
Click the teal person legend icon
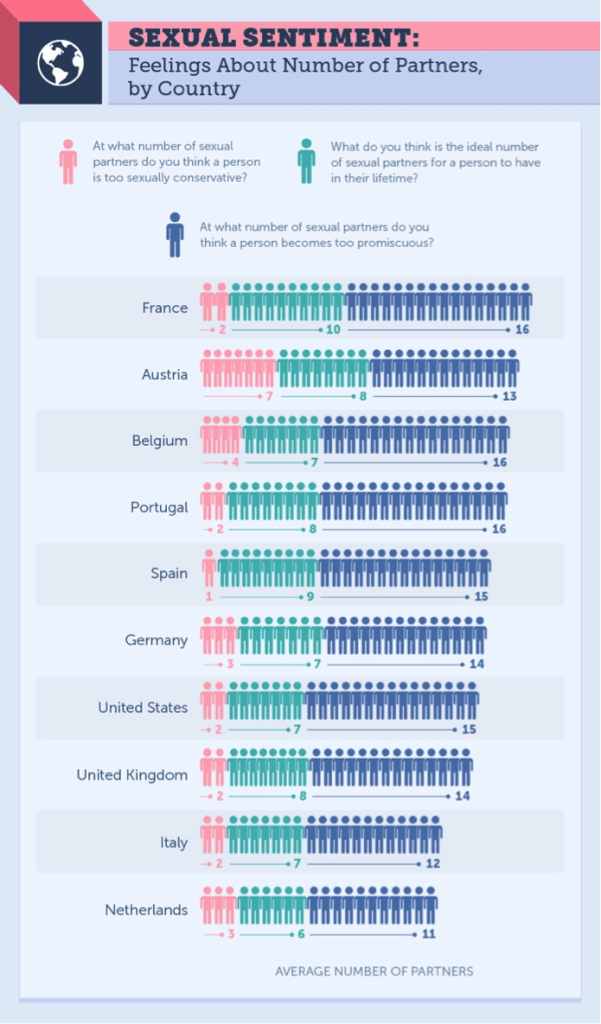click(x=306, y=161)
